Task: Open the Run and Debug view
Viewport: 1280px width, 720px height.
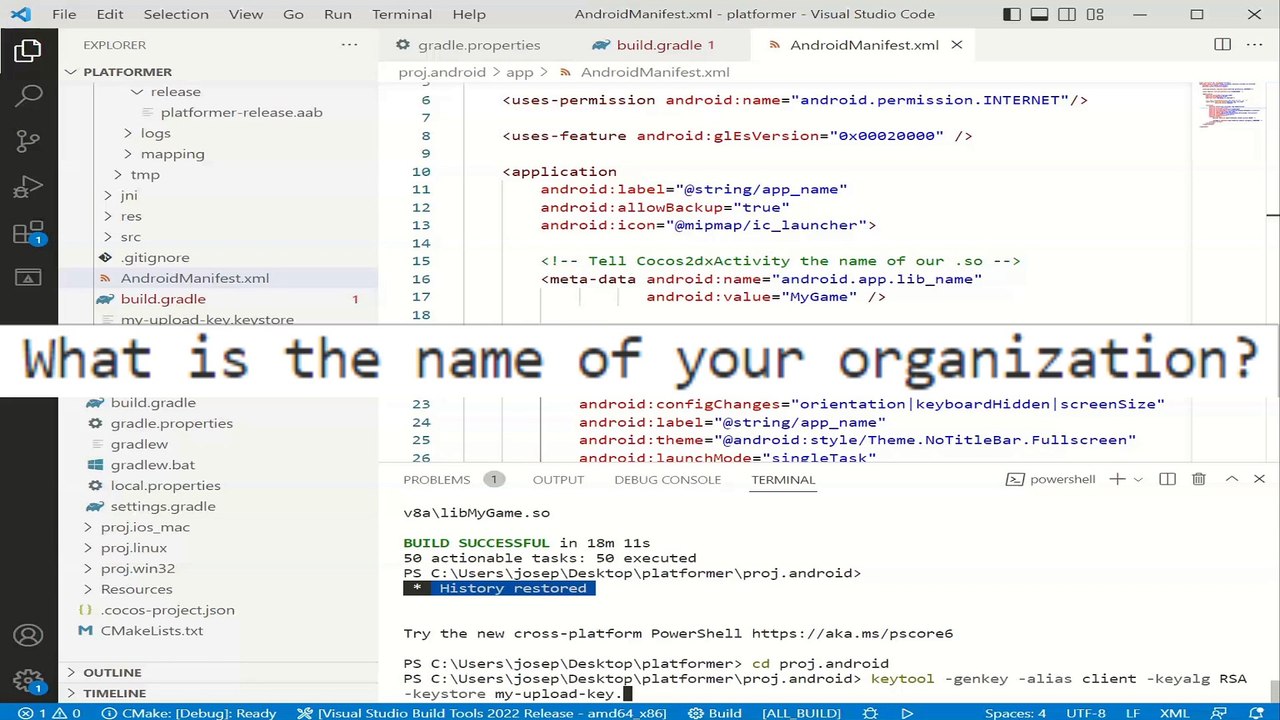Action: click(x=28, y=188)
